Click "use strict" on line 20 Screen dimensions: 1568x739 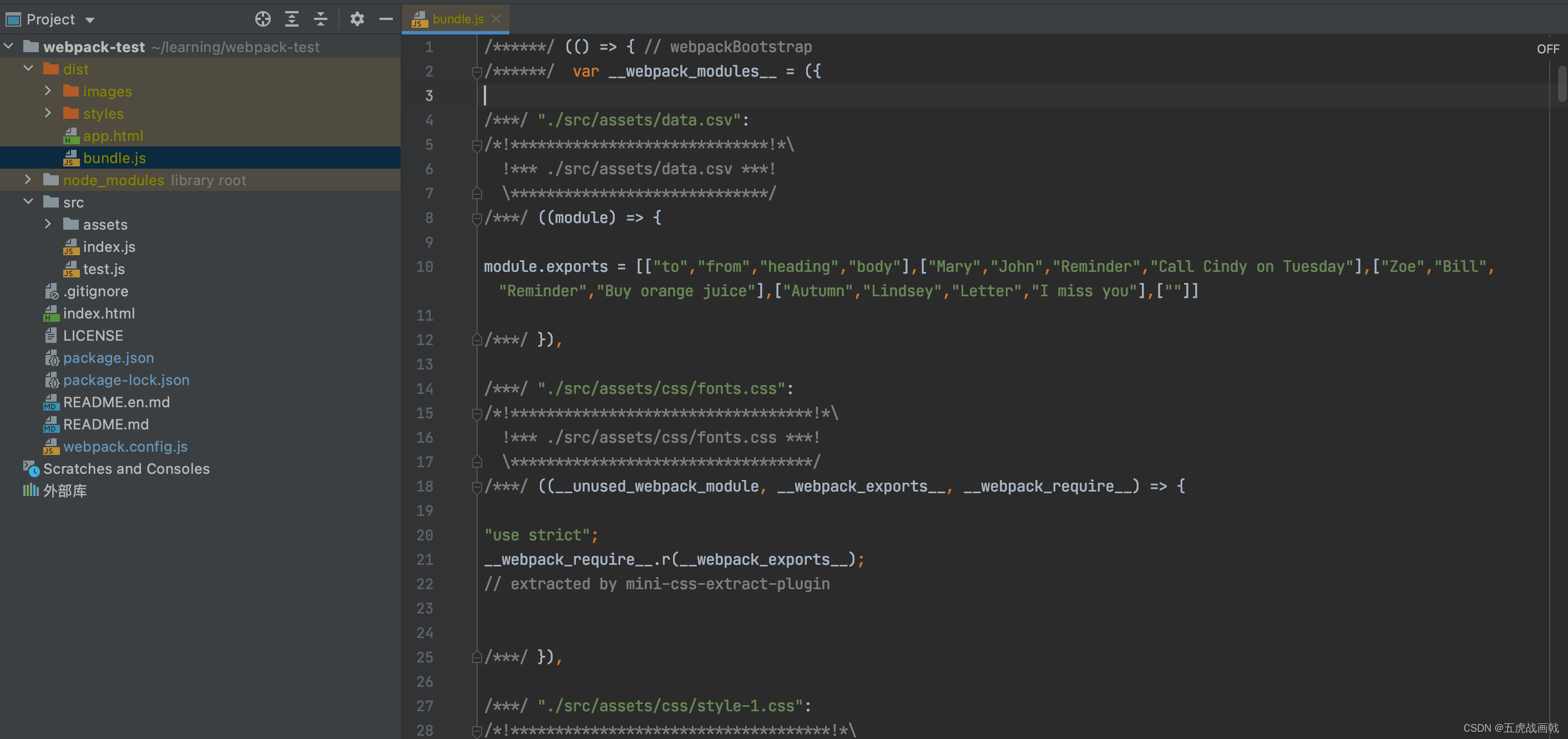point(537,535)
